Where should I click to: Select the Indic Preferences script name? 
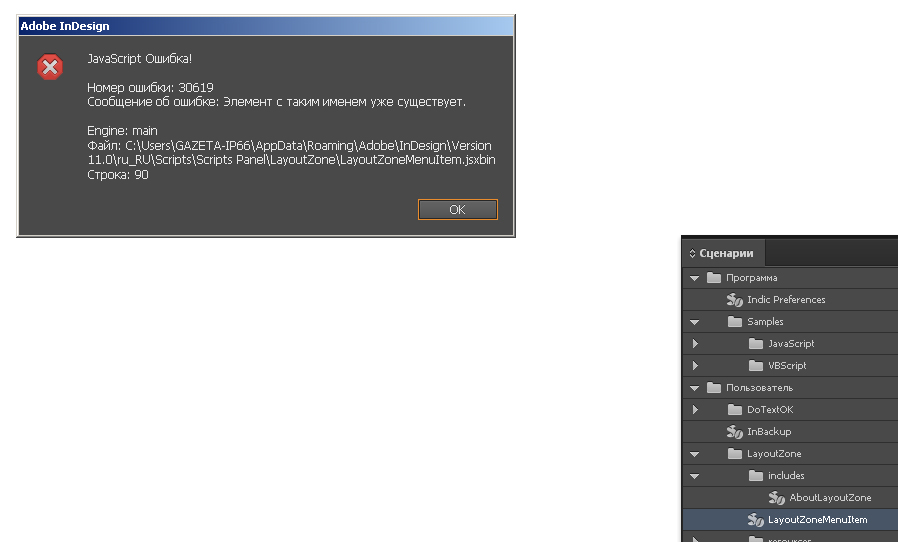click(x=786, y=300)
